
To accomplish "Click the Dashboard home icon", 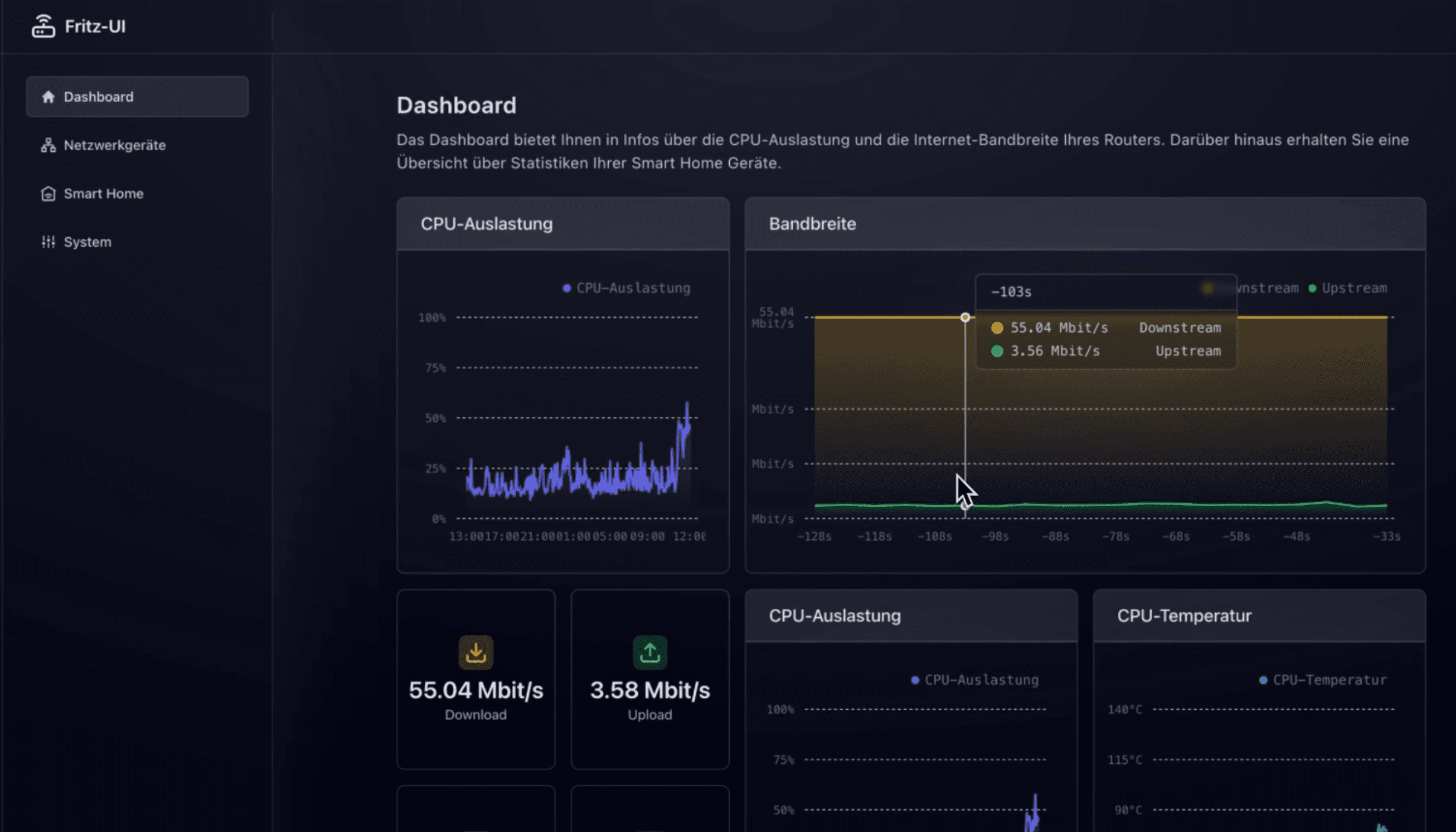I will 48,96.
